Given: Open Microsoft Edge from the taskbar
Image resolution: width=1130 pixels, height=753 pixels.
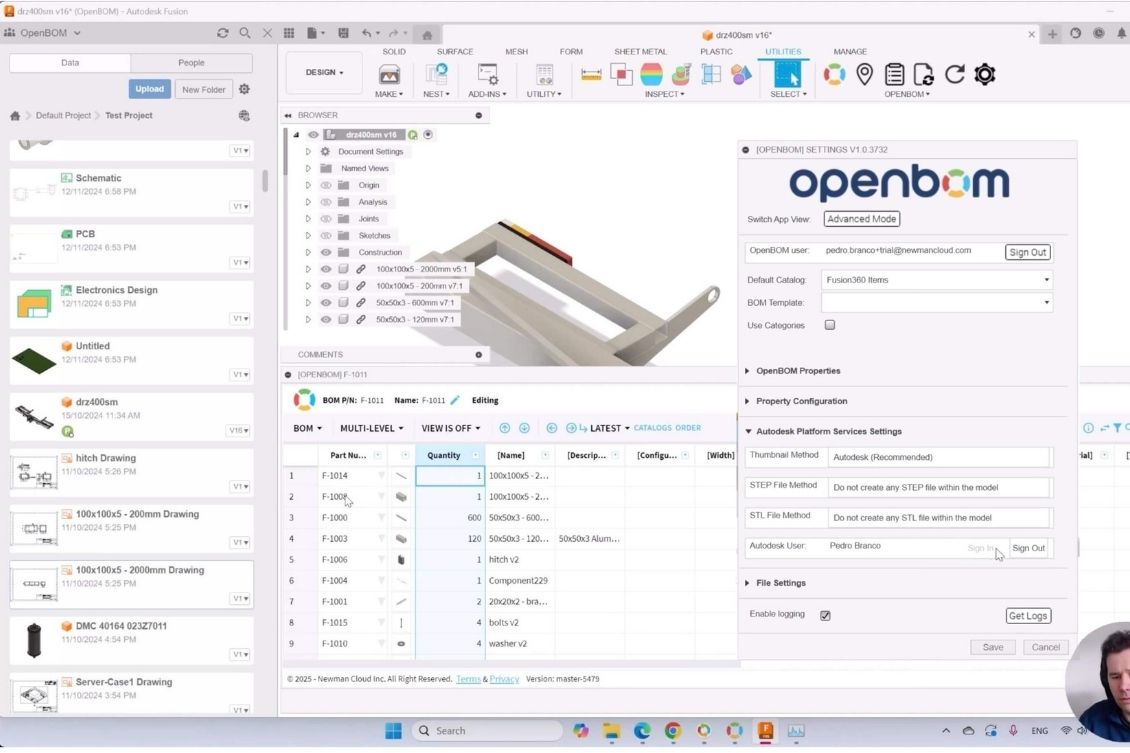Looking at the screenshot, I should click(642, 731).
